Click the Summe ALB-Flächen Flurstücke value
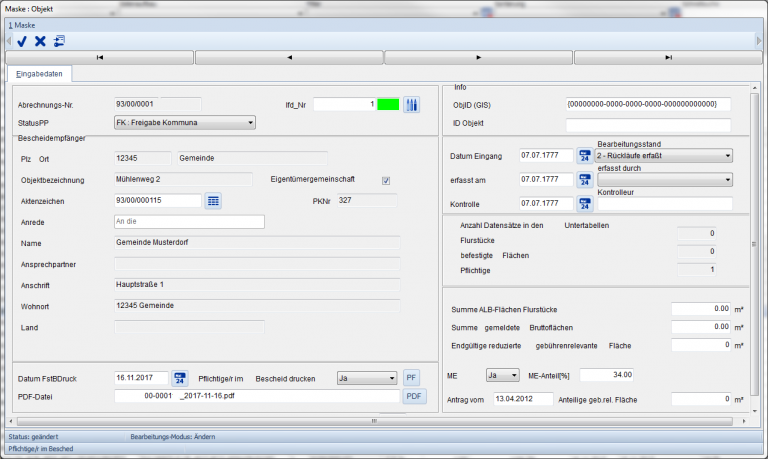 pos(701,309)
